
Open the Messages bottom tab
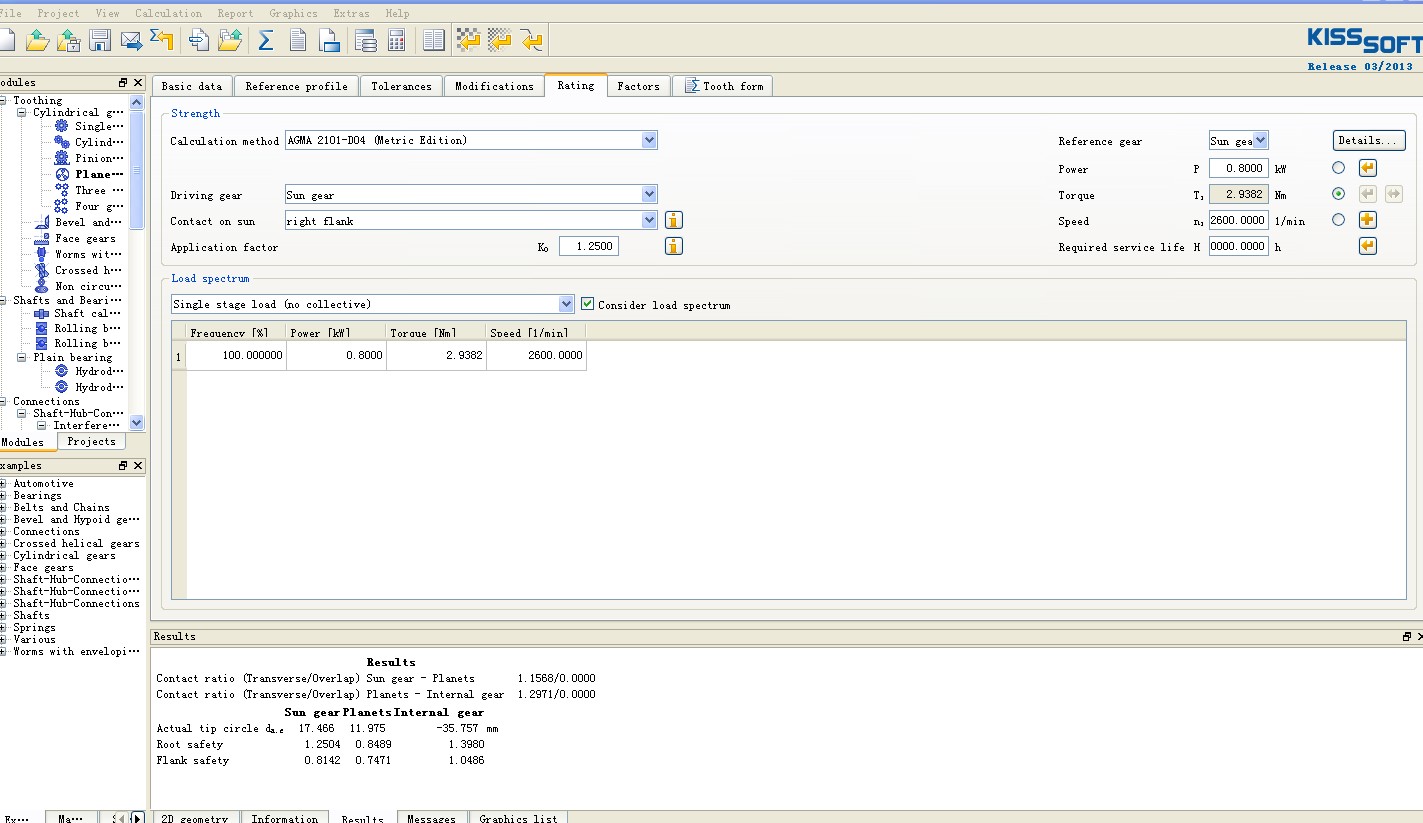(x=431, y=818)
